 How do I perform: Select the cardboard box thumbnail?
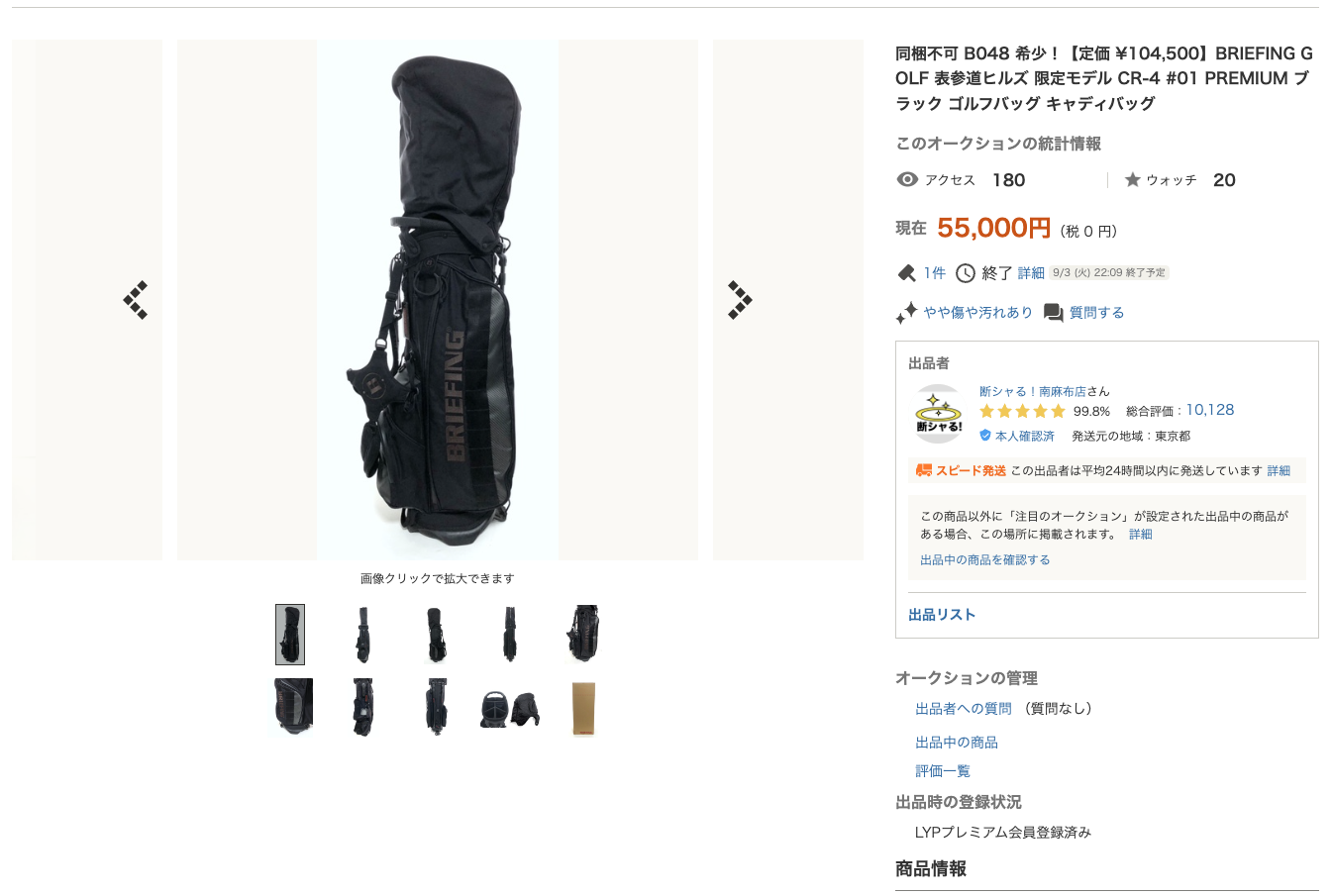(x=584, y=708)
